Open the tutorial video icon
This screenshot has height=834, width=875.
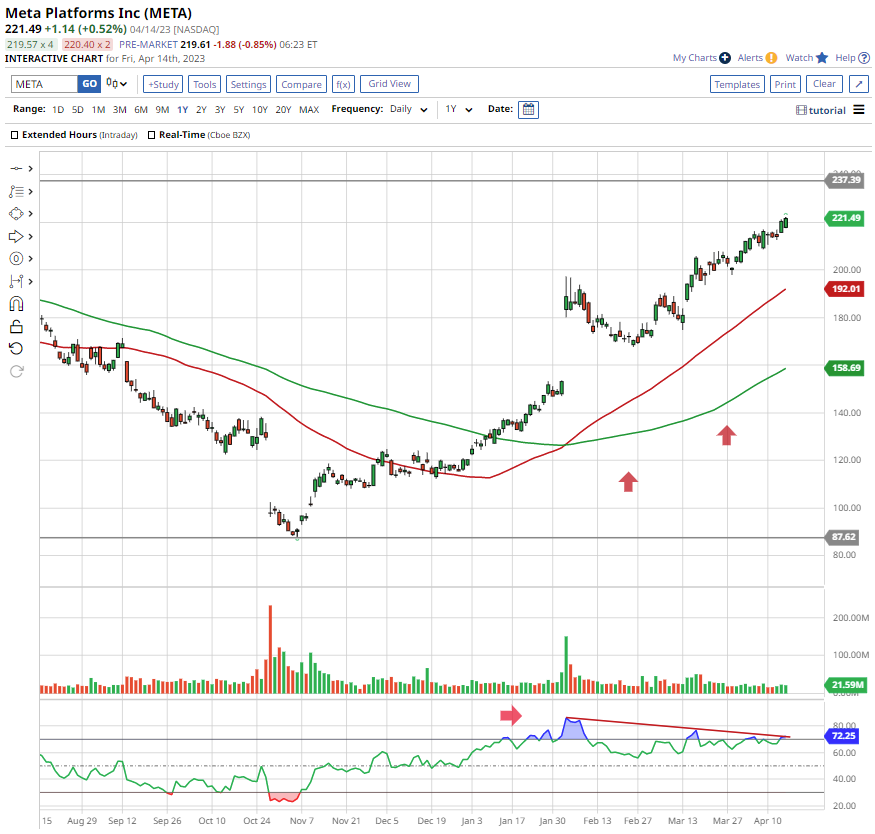(801, 110)
